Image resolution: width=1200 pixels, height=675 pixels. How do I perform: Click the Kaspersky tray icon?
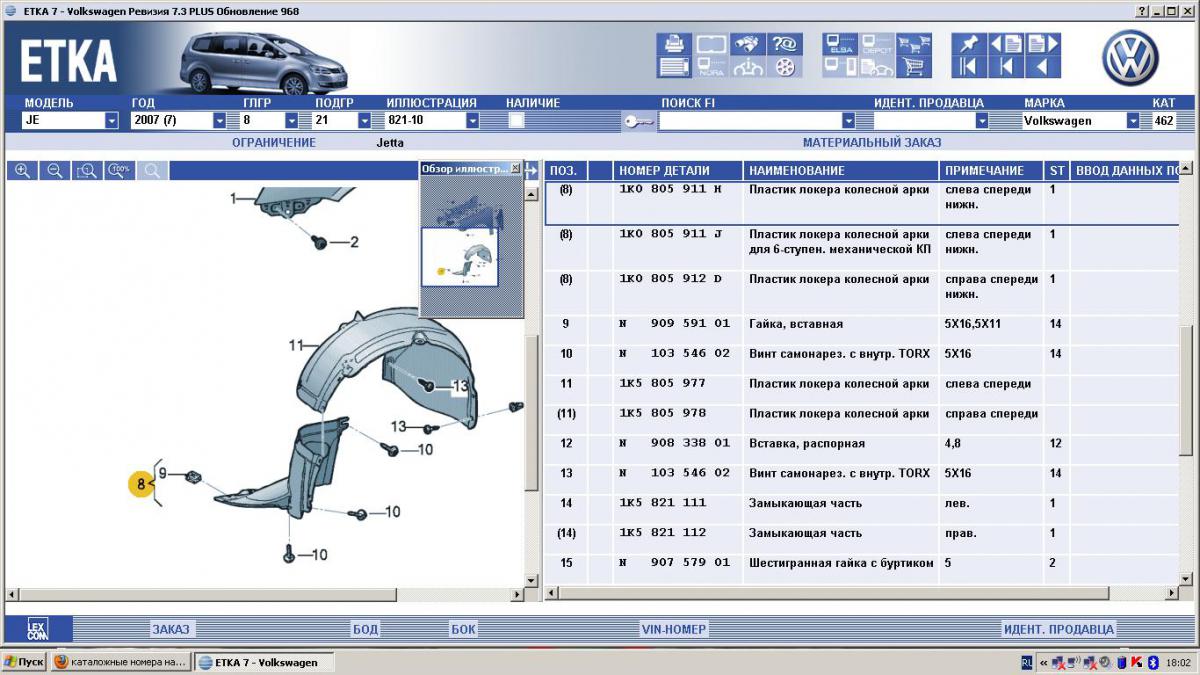click(x=1137, y=663)
